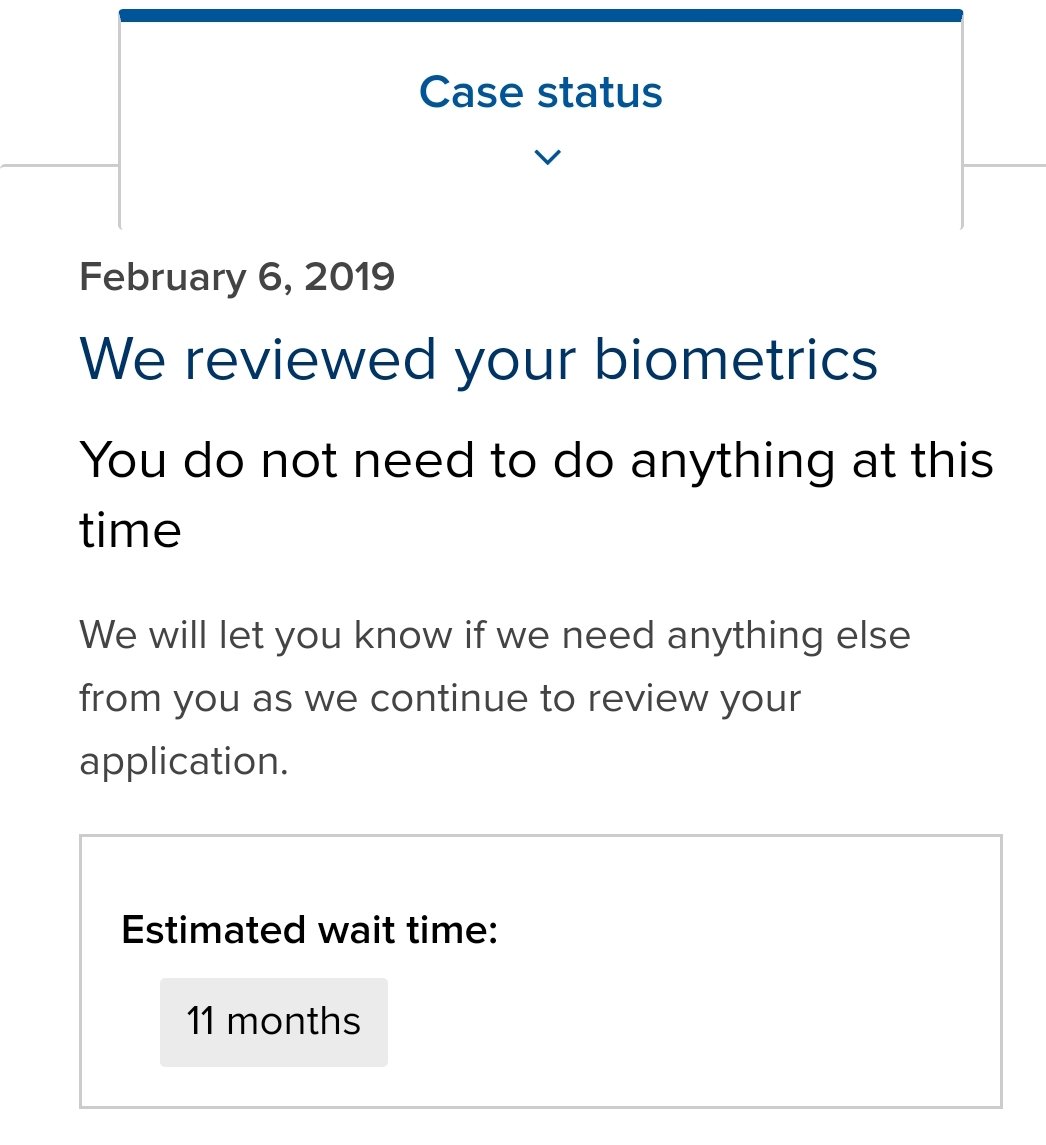
Task: Click the year 2019 in the date
Action: 349,277
